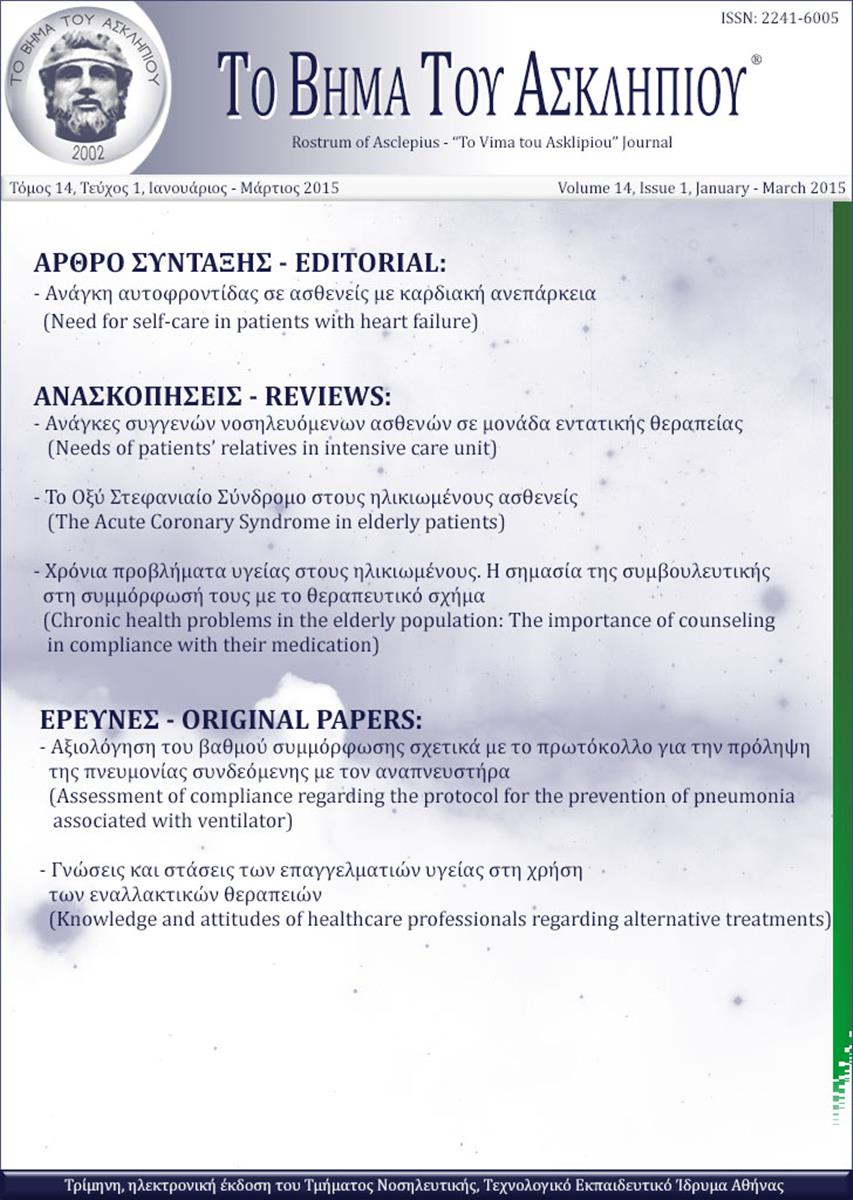The height and width of the screenshot is (1200, 853).
Task: Click 'in compliance with their medication)' line
Action: [214, 646]
